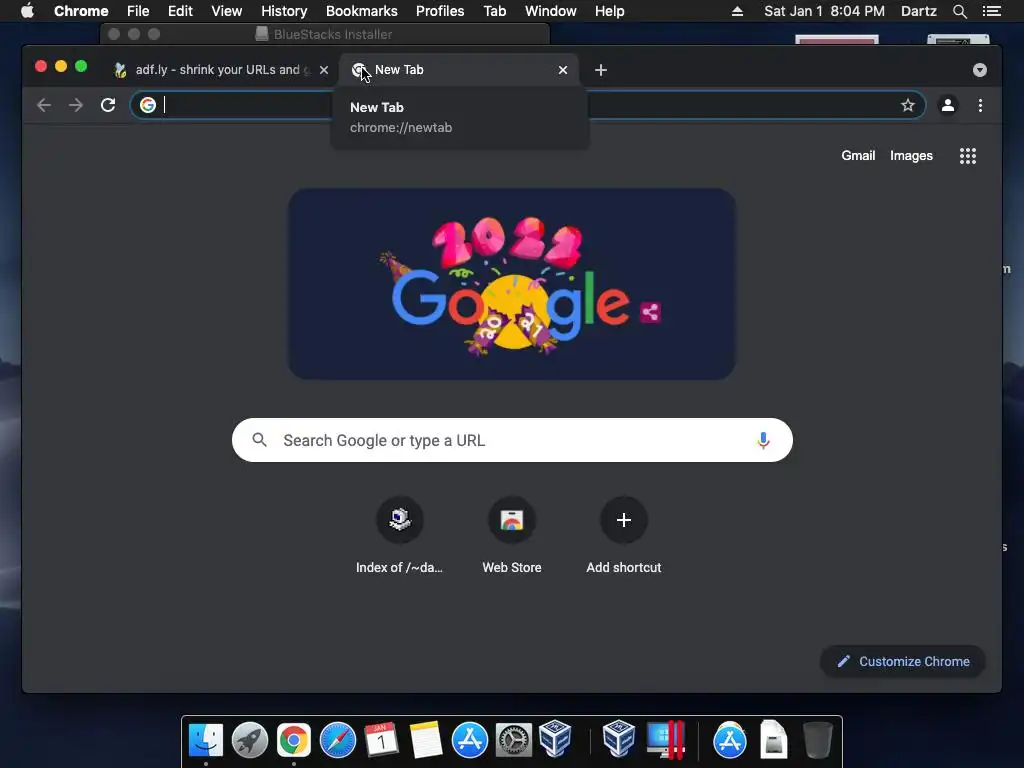Click the address bar field

pos(528,105)
